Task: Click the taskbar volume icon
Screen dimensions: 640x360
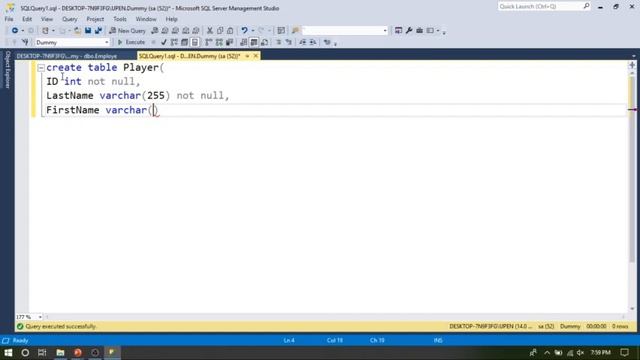Action: pyautogui.click(x=580, y=352)
